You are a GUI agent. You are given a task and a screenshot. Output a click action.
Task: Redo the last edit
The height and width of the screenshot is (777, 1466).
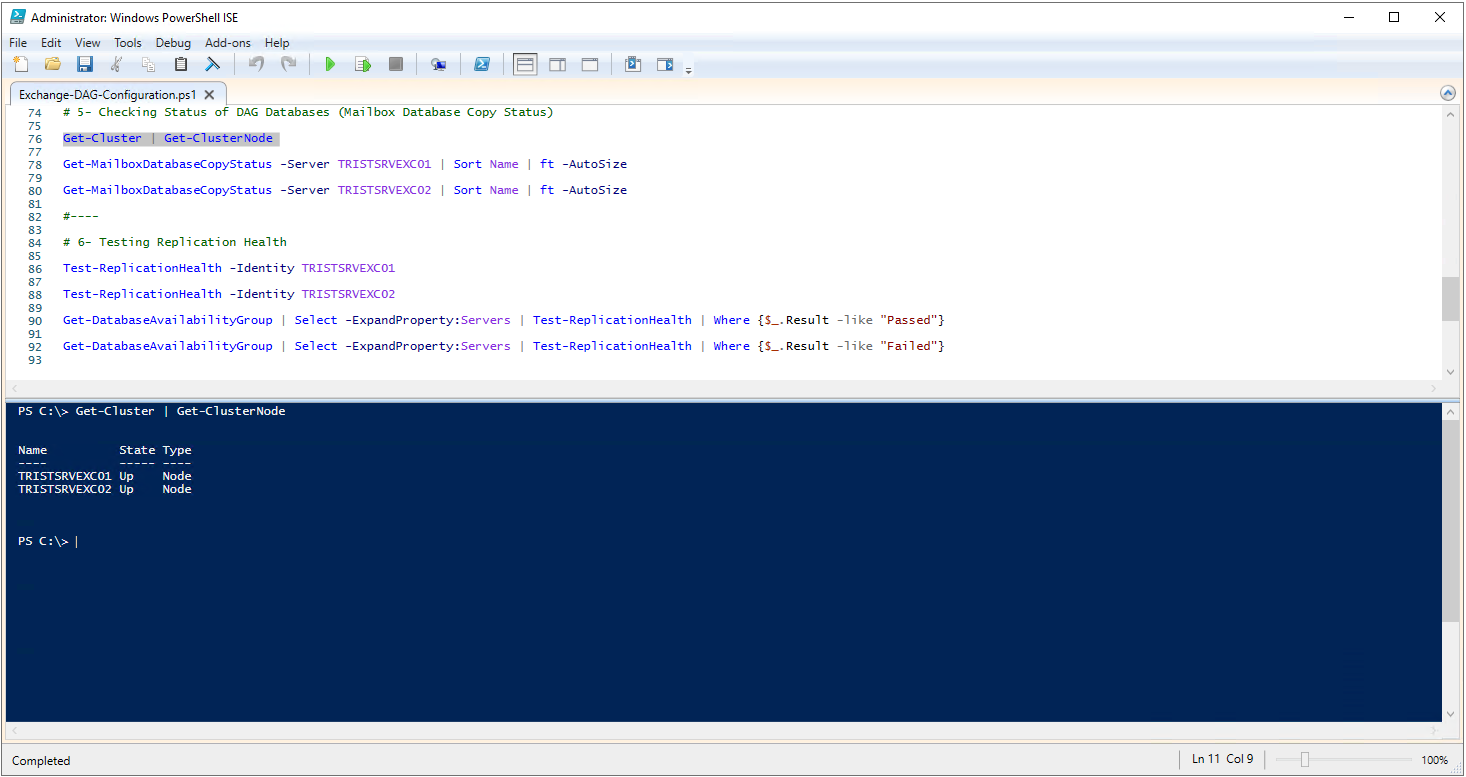[x=288, y=65]
